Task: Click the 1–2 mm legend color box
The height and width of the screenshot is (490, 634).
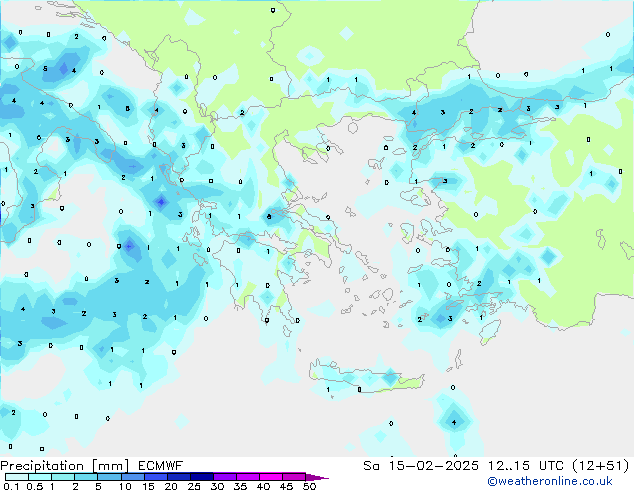Action: pyautogui.click(x=63, y=477)
